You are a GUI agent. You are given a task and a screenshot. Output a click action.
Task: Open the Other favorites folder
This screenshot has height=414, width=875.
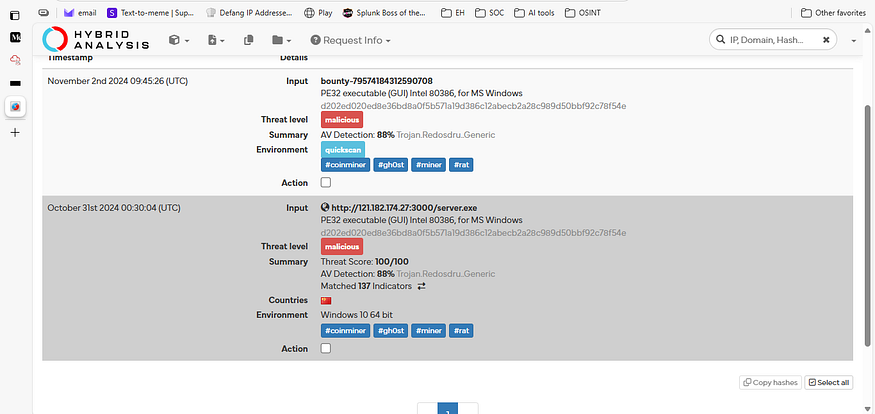point(833,12)
